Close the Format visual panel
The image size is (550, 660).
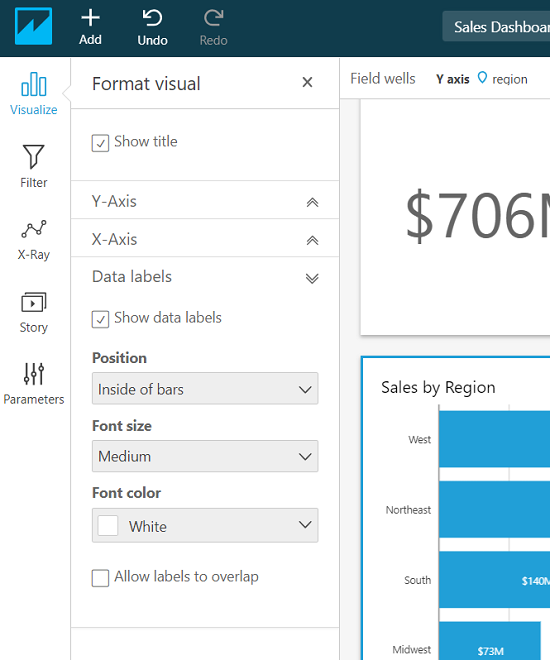pos(307,82)
